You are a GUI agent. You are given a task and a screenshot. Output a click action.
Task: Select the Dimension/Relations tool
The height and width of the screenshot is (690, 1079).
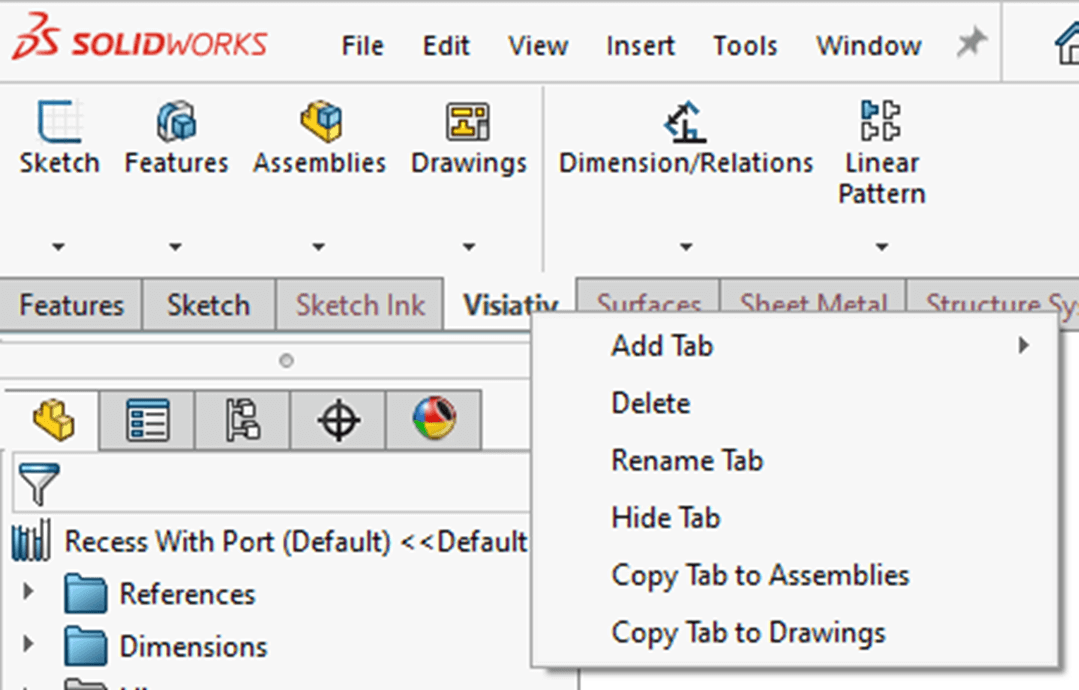[685, 125]
